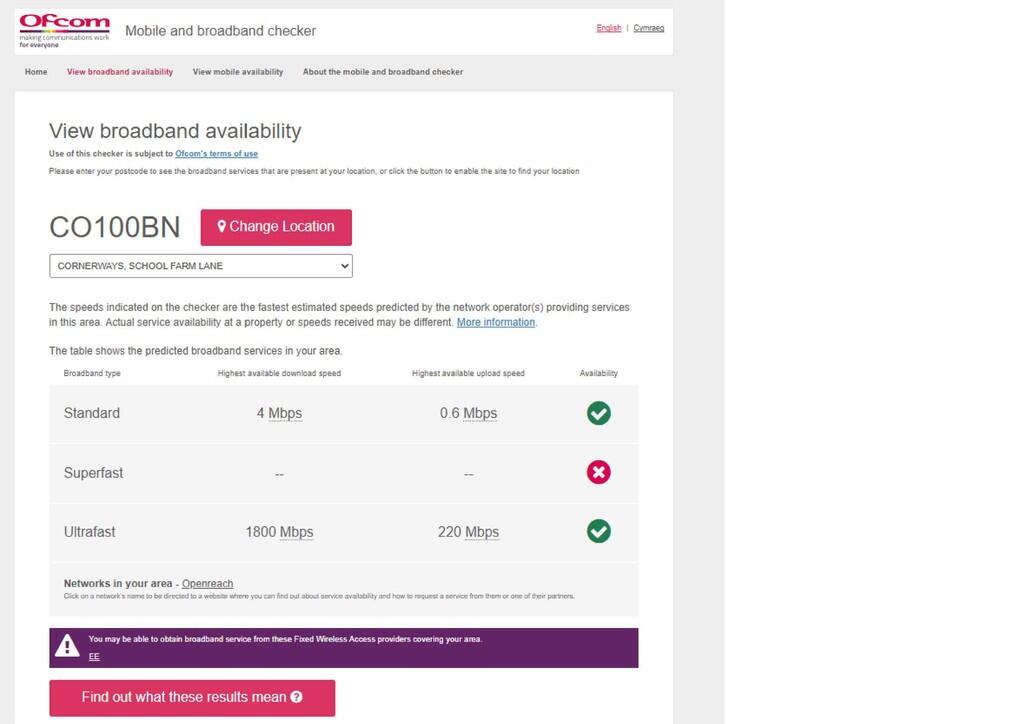Click the Standard broadband green availability checkmark

pos(598,413)
